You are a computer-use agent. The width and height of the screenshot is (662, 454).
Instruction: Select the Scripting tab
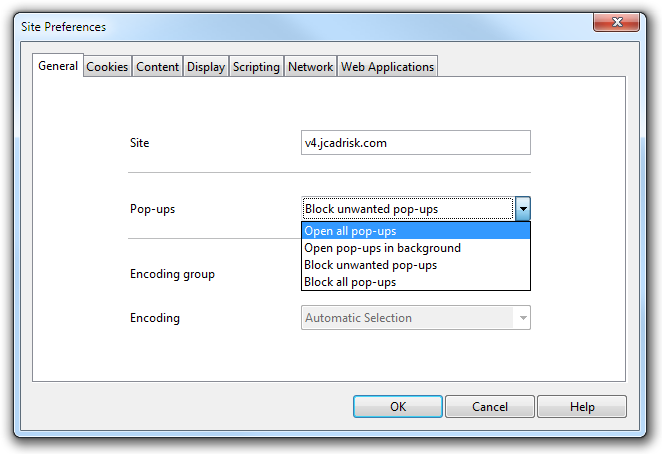click(256, 67)
